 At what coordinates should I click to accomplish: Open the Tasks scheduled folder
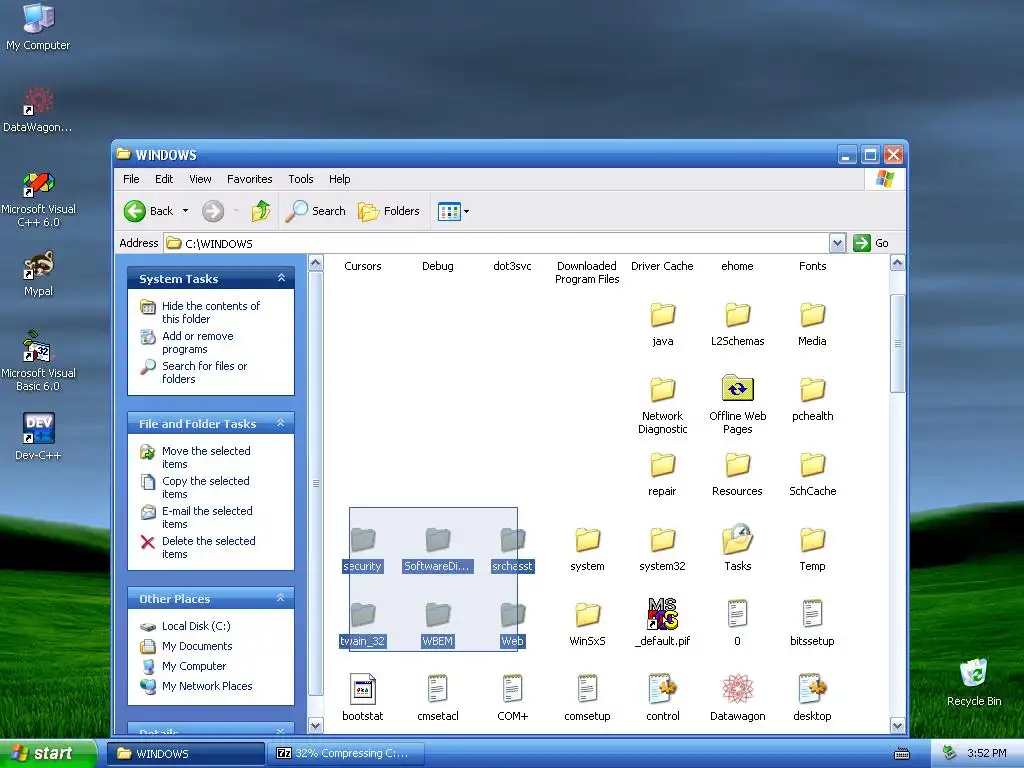click(x=737, y=539)
